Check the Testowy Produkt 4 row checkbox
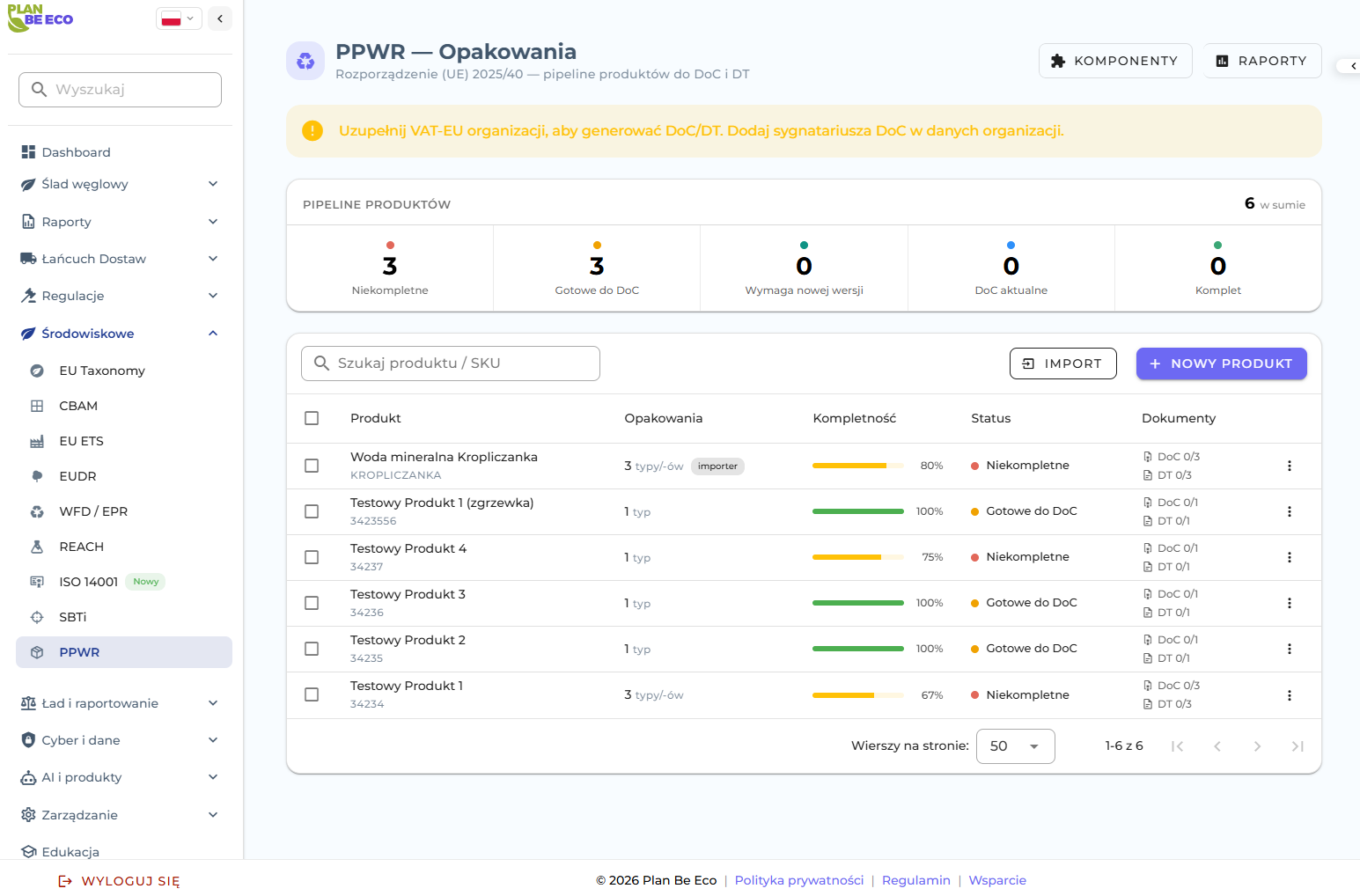Screen dimensions: 1360x896 click(x=312, y=557)
